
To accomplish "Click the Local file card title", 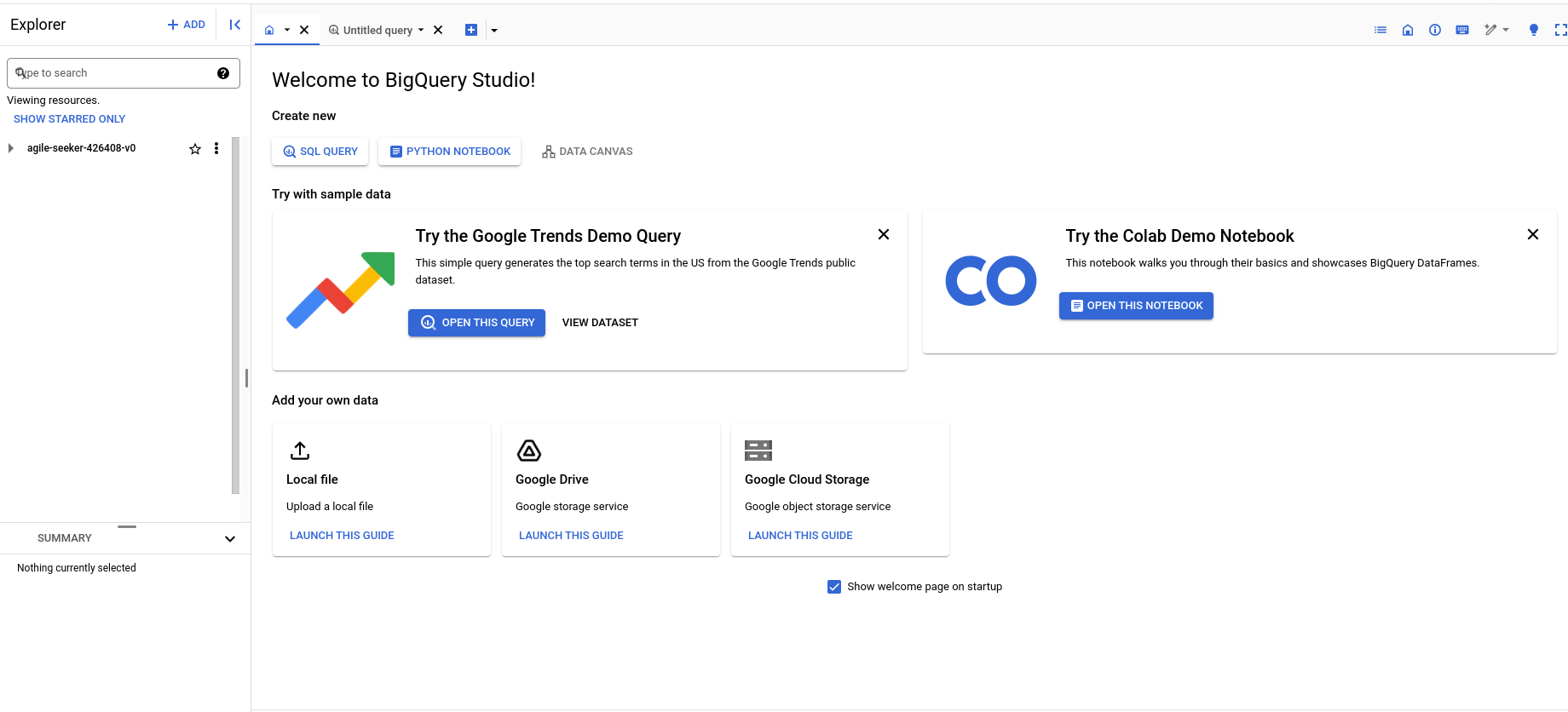I will (312, 479).
